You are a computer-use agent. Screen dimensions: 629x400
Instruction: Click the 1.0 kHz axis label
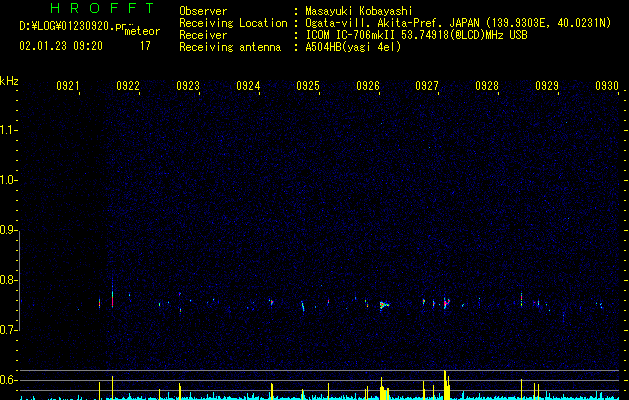(8, 180)
